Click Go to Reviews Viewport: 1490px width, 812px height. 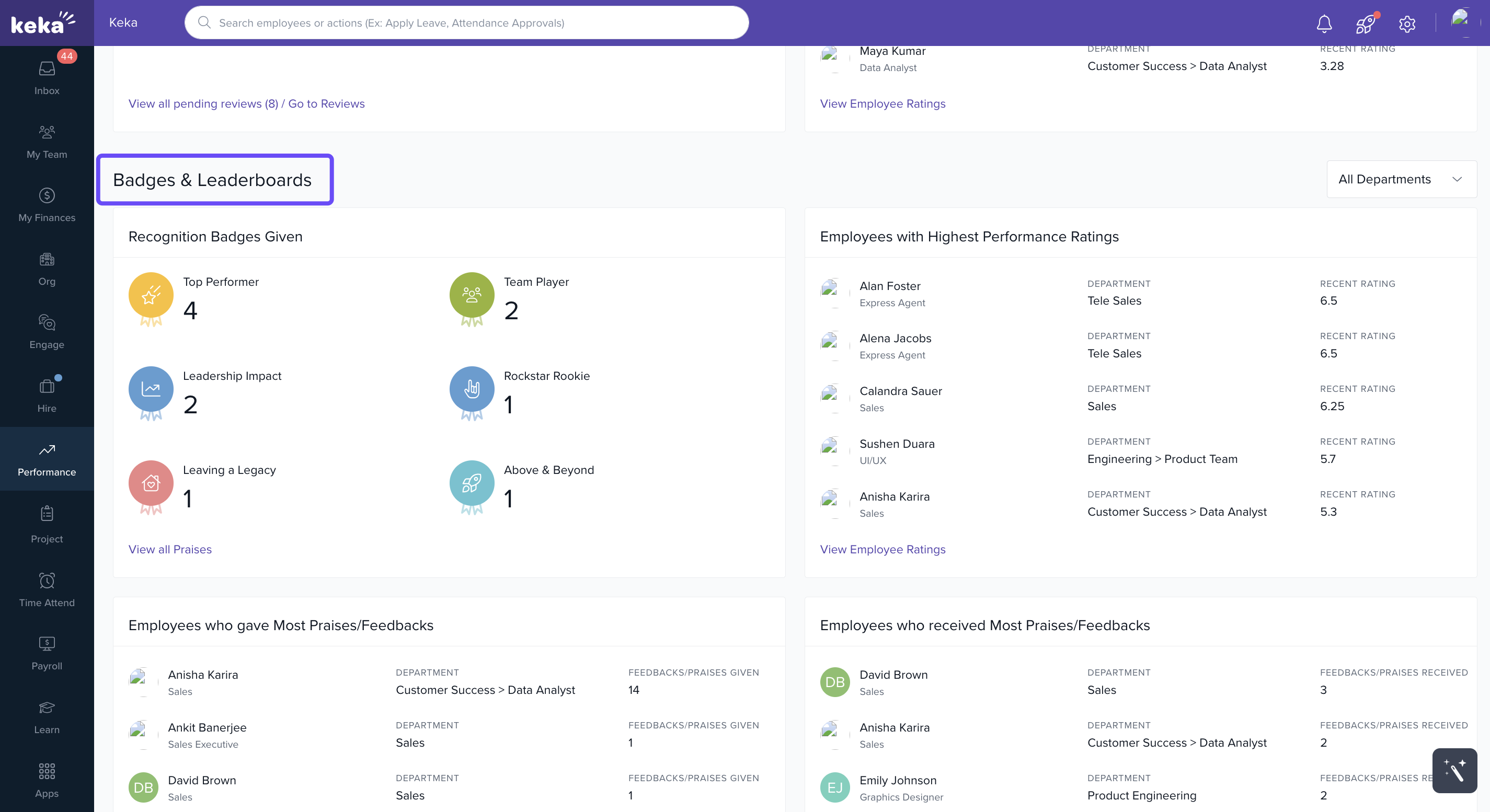pos(326,103)
